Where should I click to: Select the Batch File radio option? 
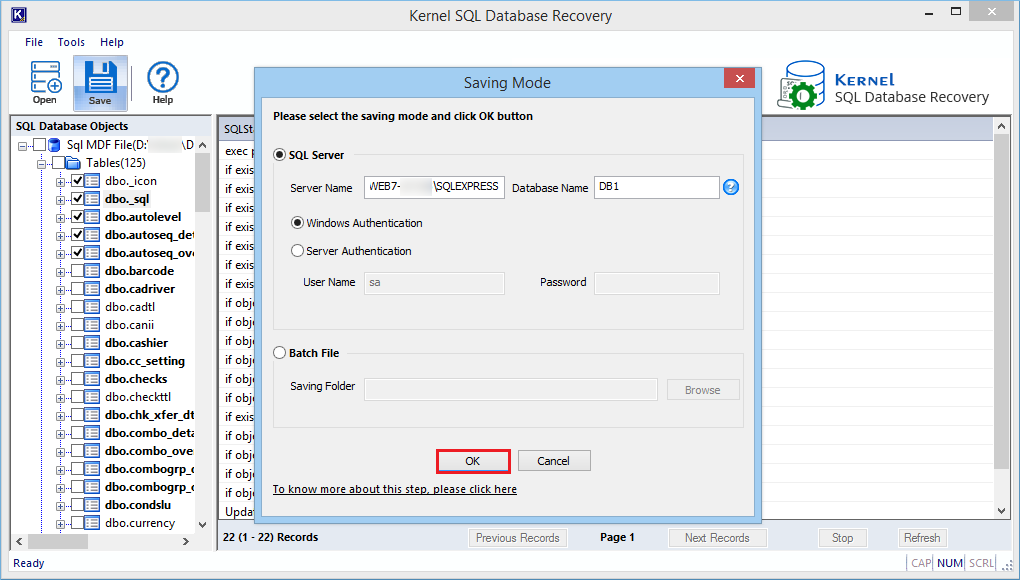(280, 353)
